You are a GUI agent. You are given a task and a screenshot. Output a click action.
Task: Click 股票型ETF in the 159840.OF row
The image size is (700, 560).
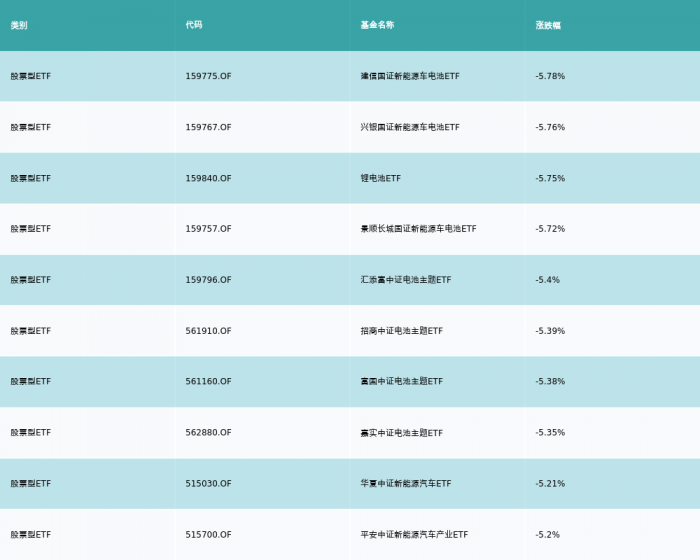coord(31,178)
